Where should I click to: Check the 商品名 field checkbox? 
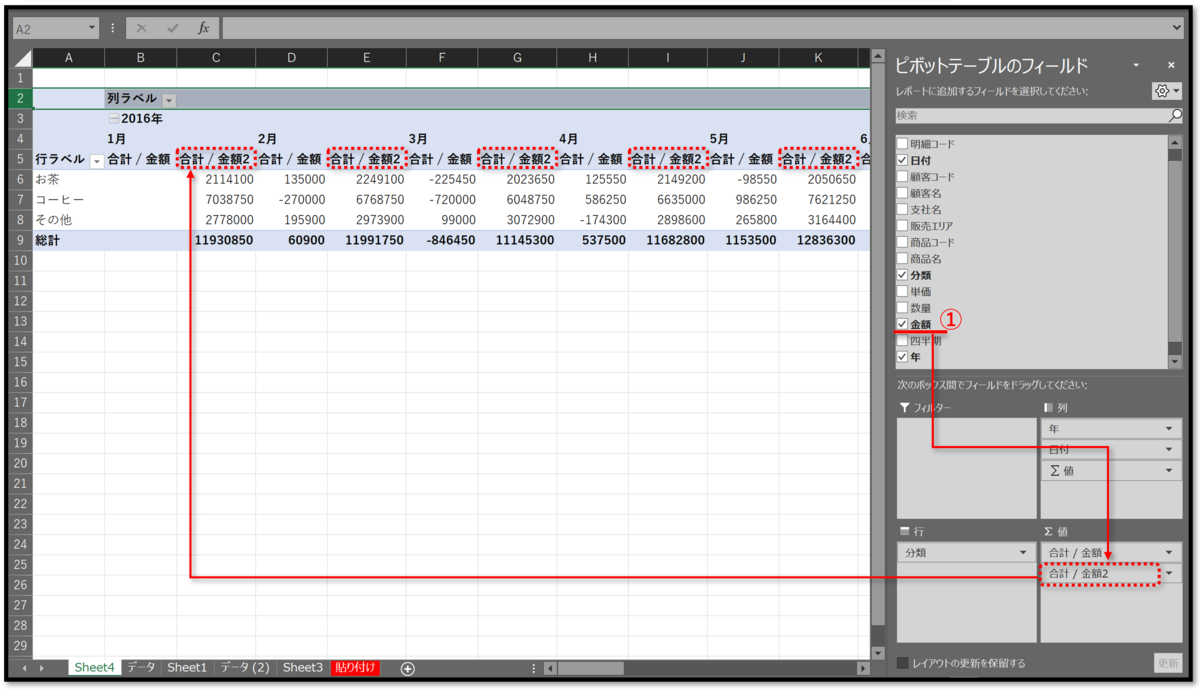tap(903, 259)
